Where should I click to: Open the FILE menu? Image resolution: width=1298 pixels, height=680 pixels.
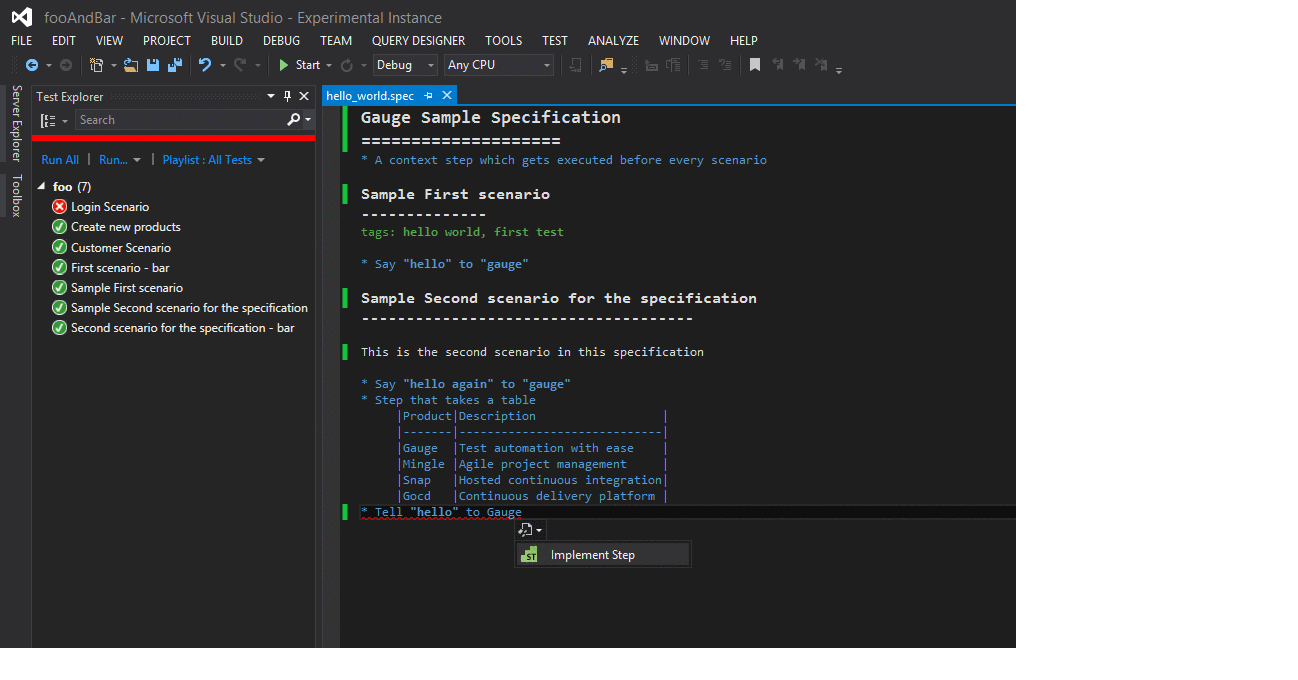click(22, 41)
